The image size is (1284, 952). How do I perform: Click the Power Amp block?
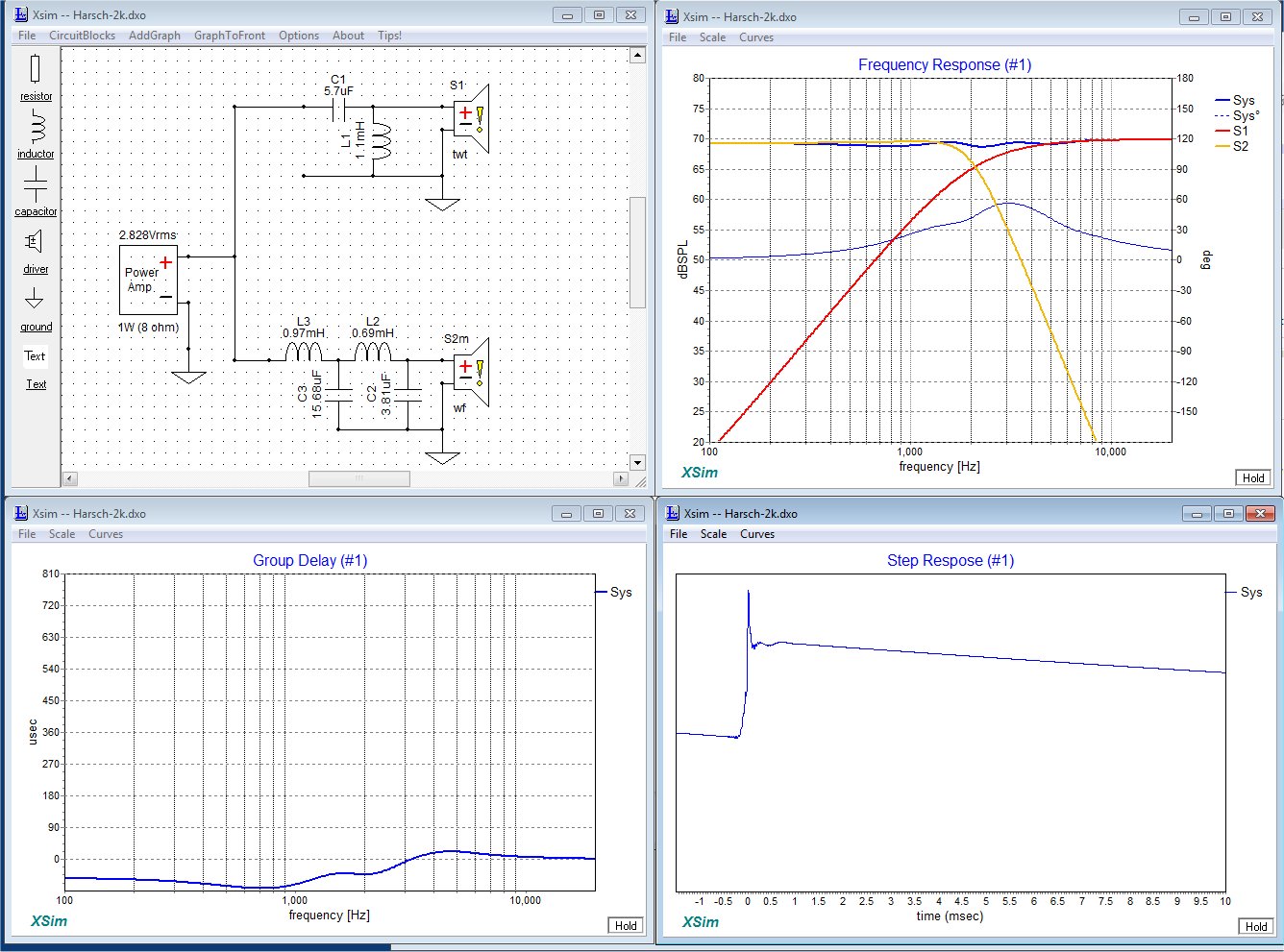tap(148, 280)
